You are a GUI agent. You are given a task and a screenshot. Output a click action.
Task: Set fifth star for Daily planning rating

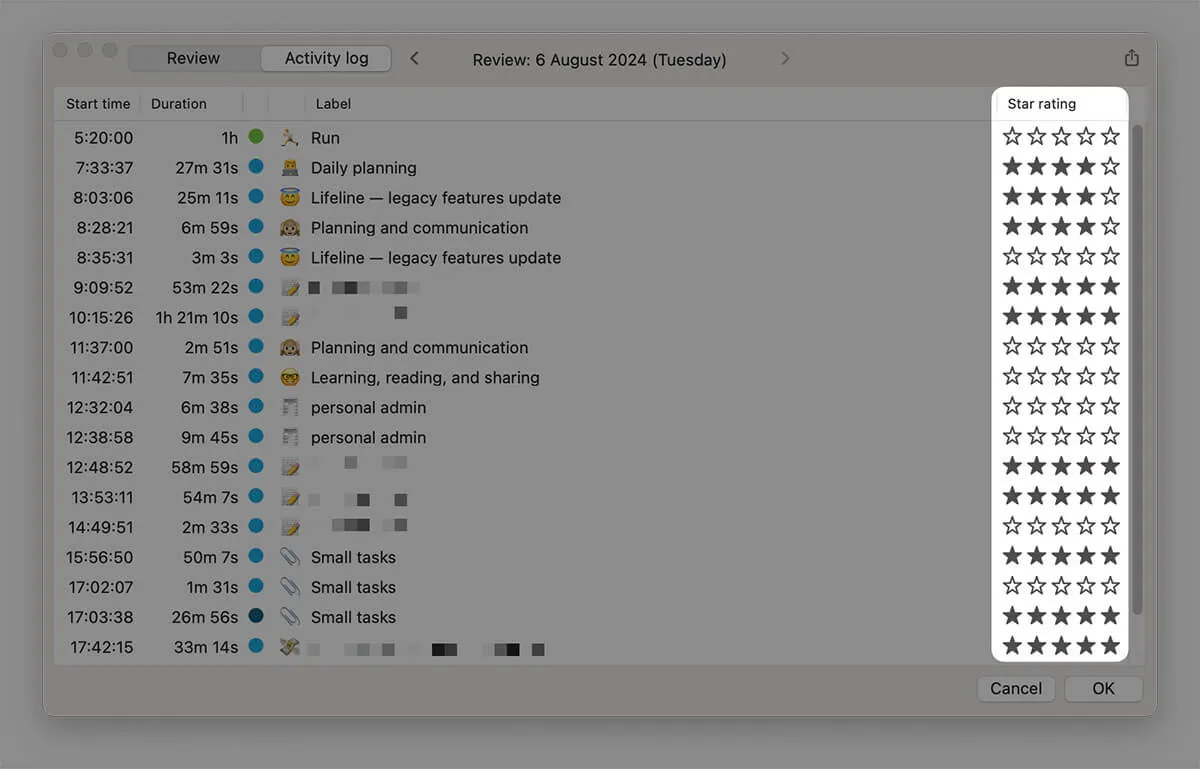click(x=1110, y=166)
